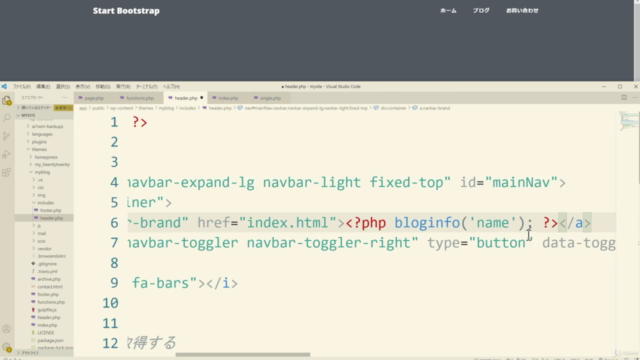Image resolution: width=640 pixels, height=360 pixels.
Task: Click 'mainNav' id value on line 4
Action: (x=521, y=182)
